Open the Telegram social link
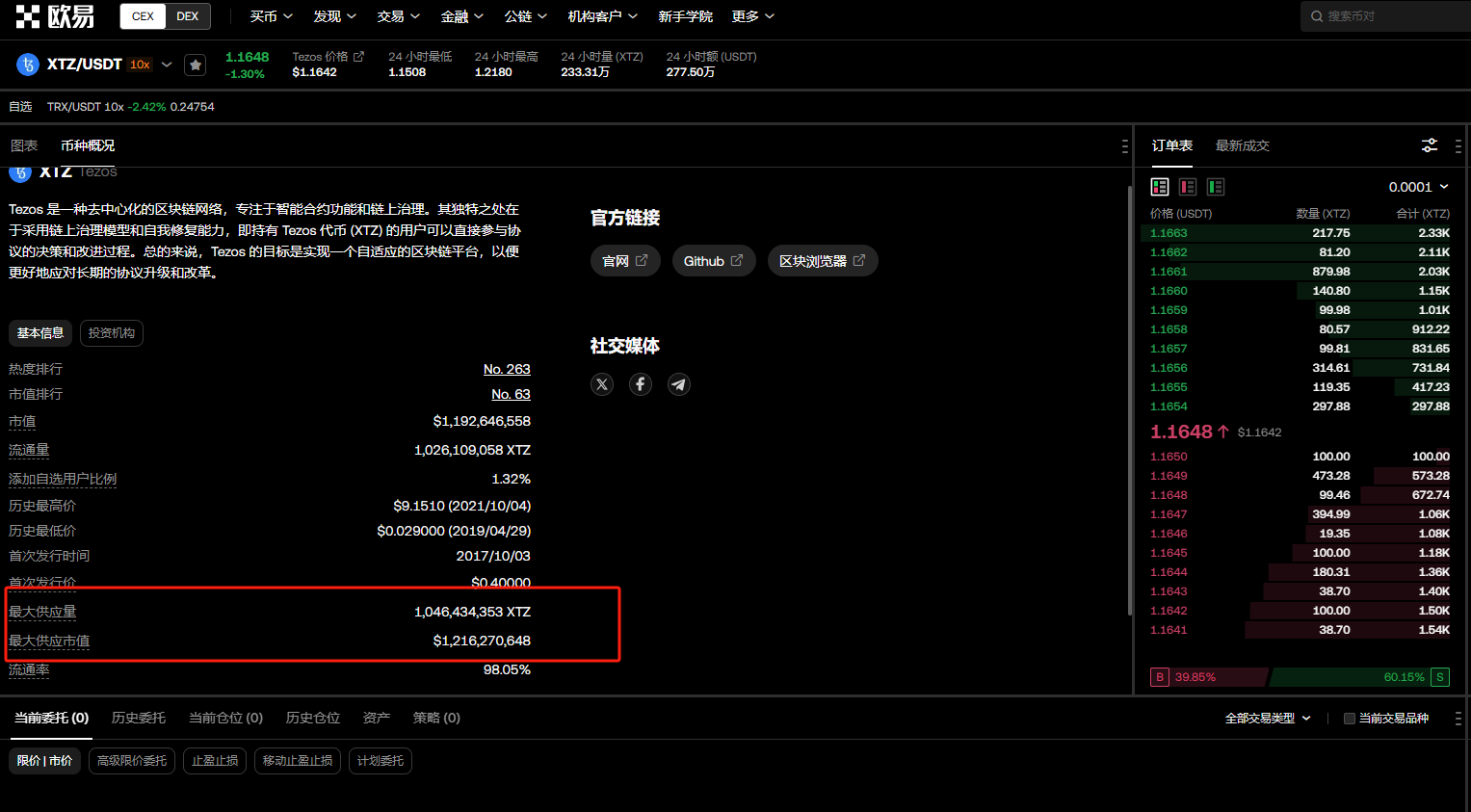 pos(679,384)
